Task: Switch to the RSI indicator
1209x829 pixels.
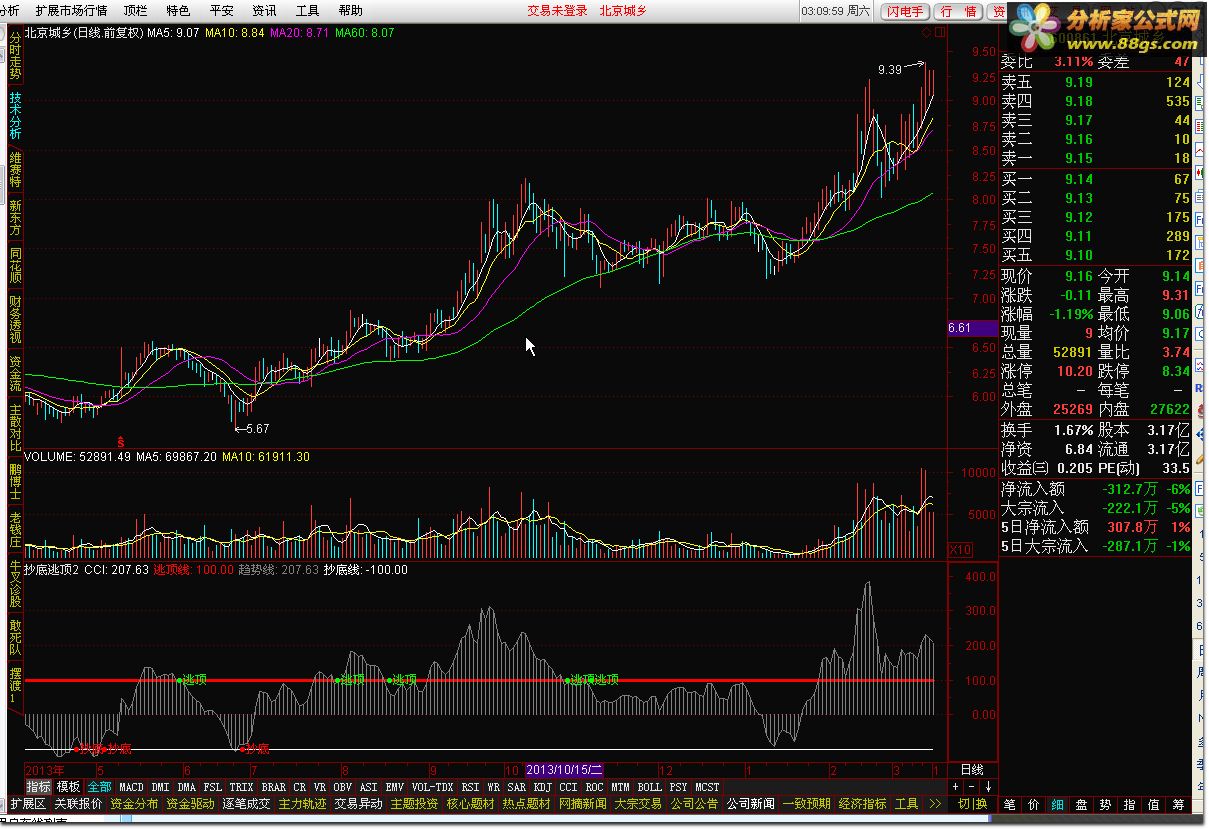Action: (470, 787)
